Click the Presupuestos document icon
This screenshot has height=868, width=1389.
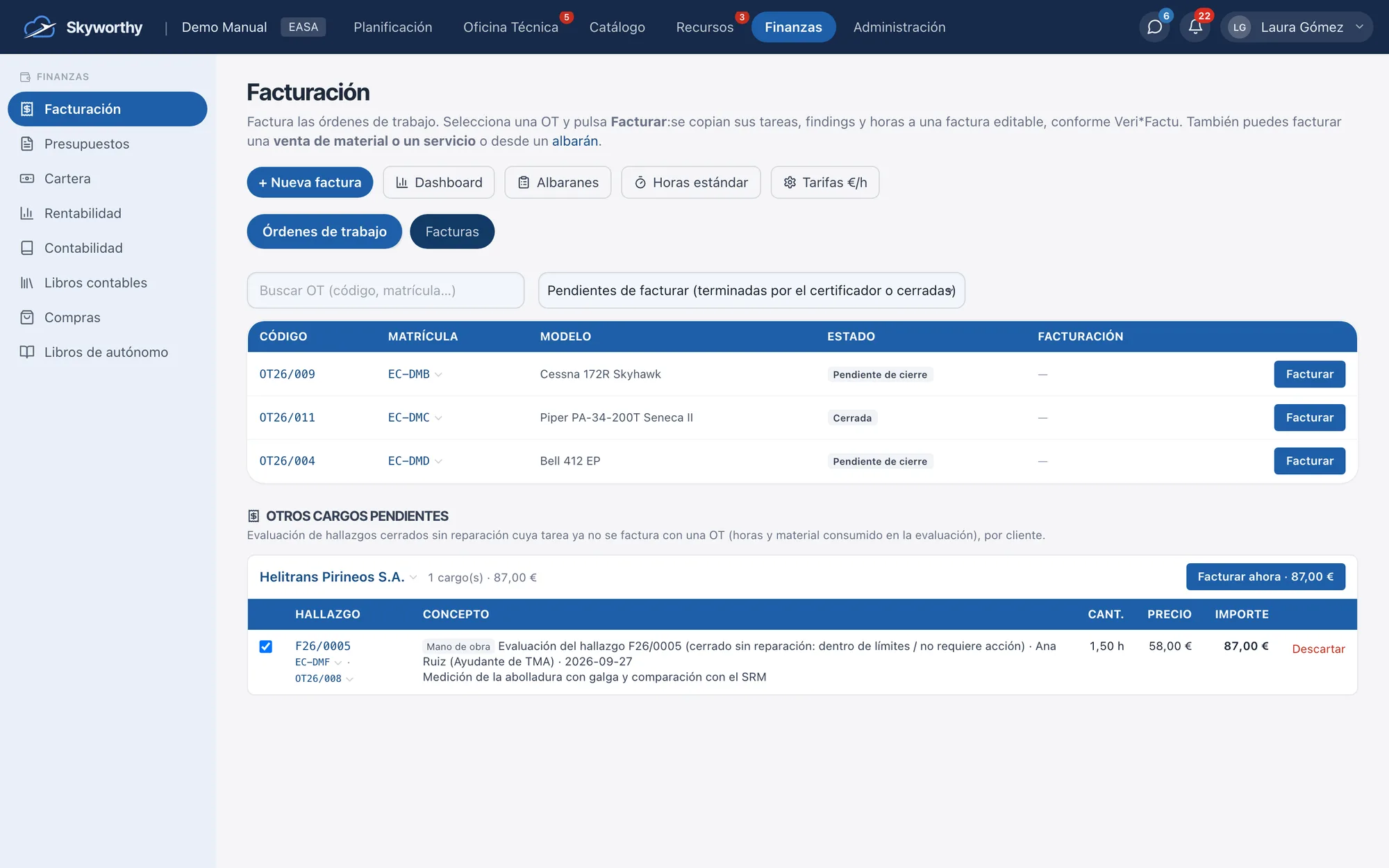pos(27,144)
